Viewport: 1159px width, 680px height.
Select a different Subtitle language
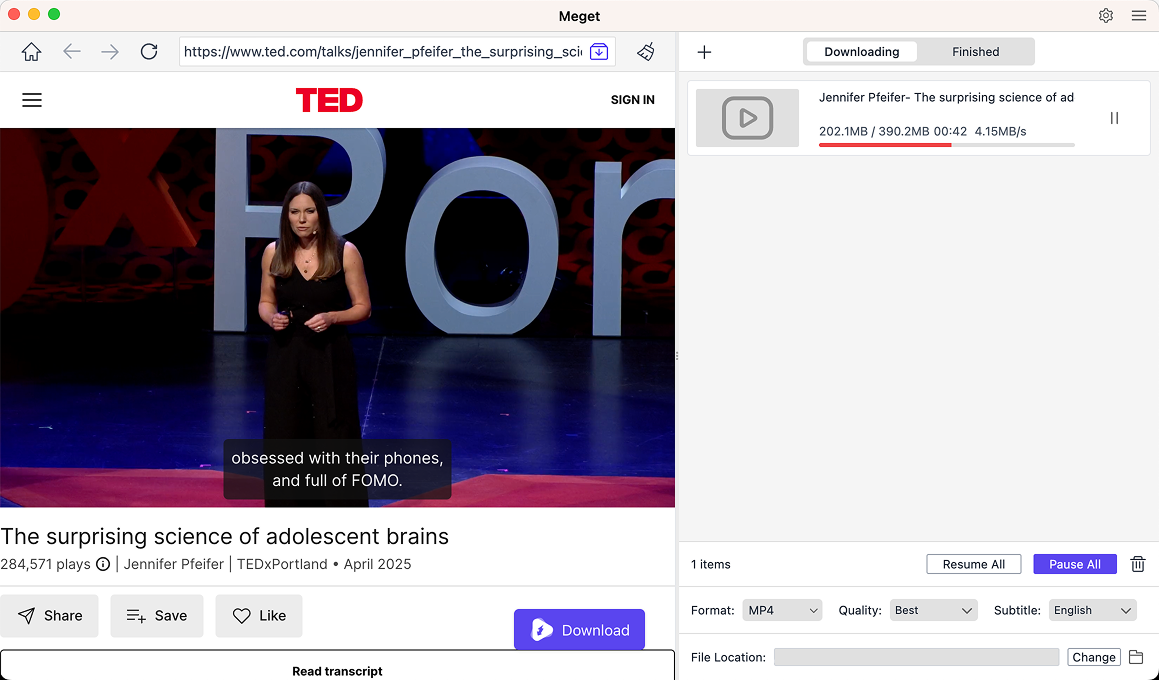click(1092, 610)
